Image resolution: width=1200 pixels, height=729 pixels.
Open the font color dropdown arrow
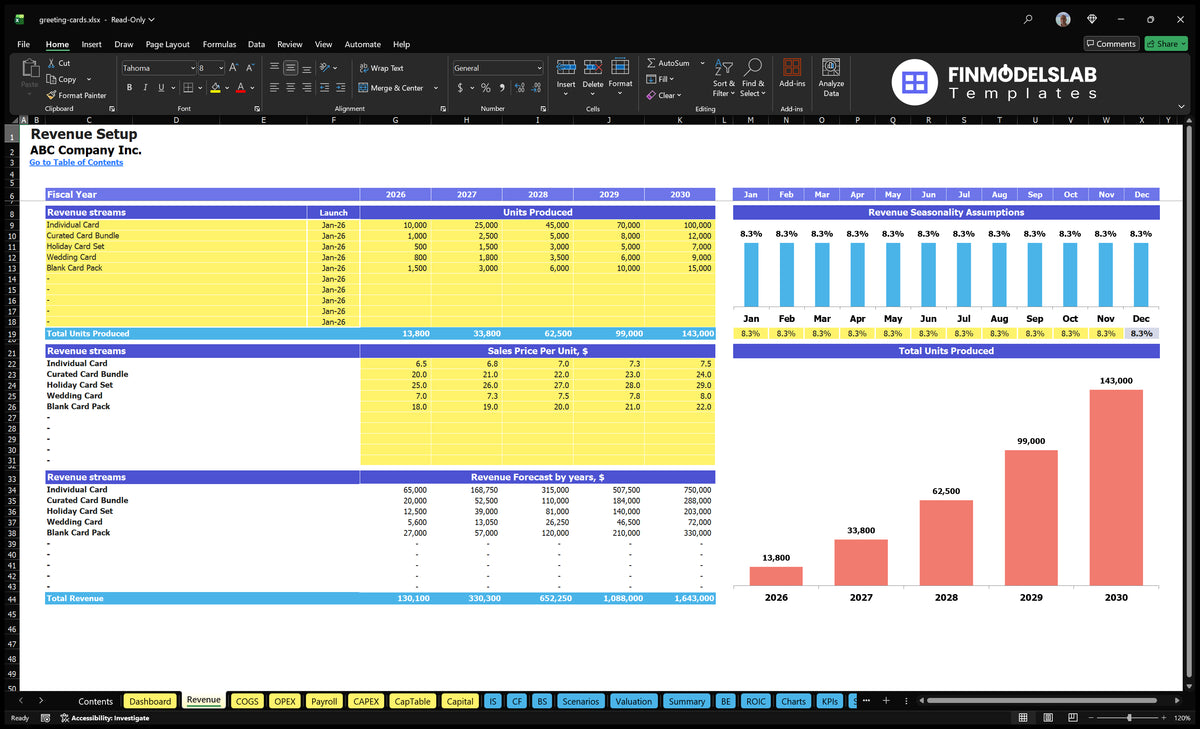(251, 88)
